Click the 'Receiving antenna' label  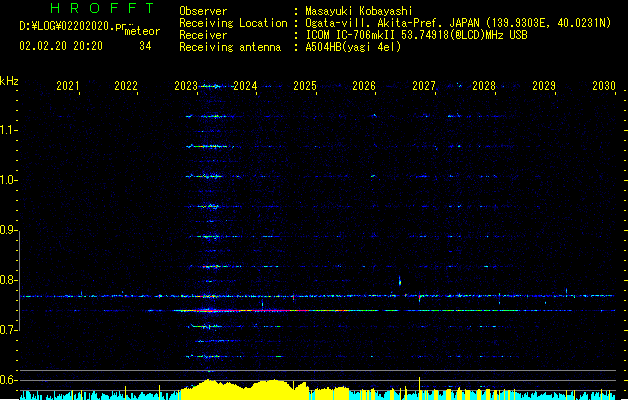[230, 47]
